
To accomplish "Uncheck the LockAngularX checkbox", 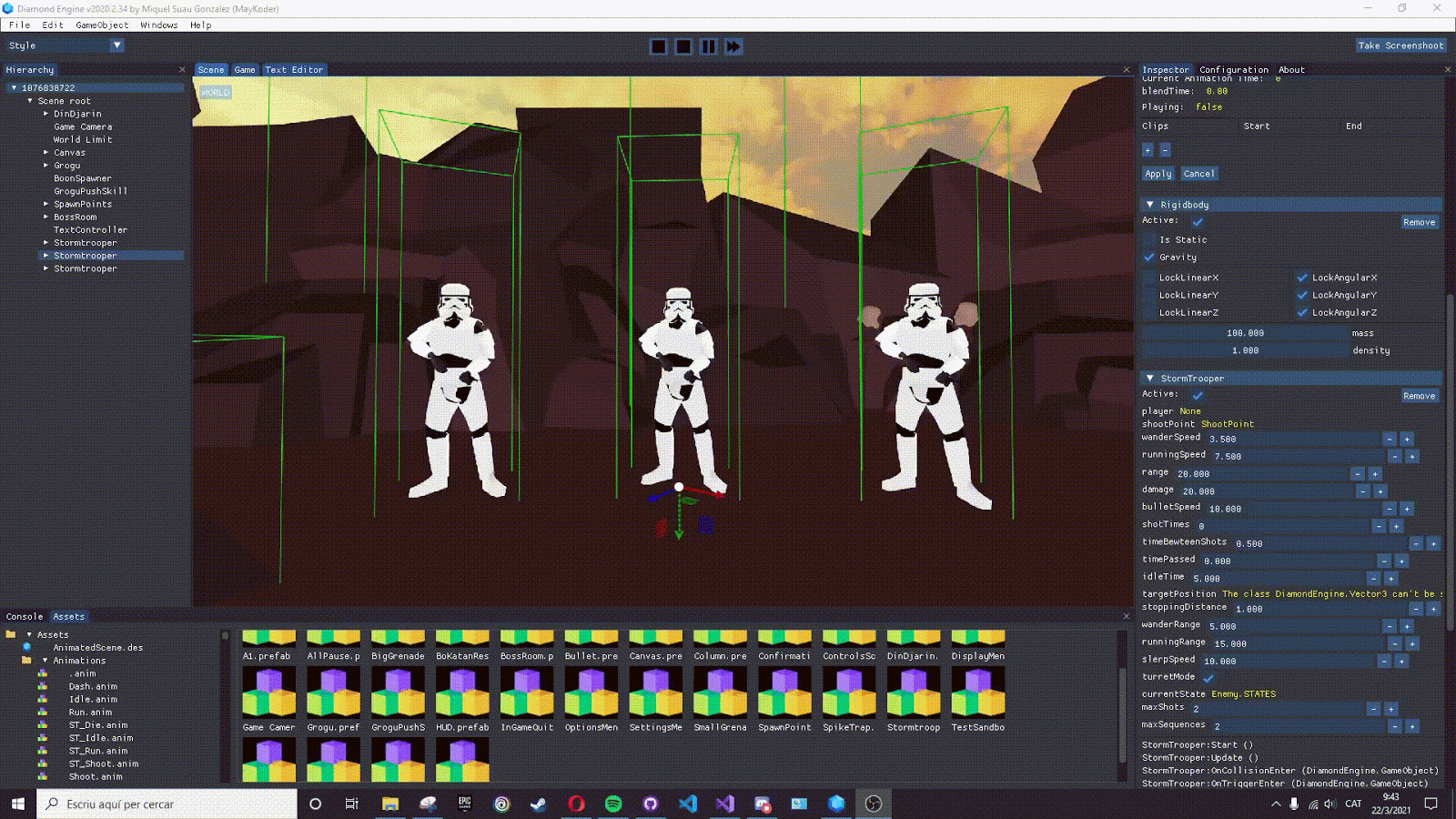I will click(1302, 278).
